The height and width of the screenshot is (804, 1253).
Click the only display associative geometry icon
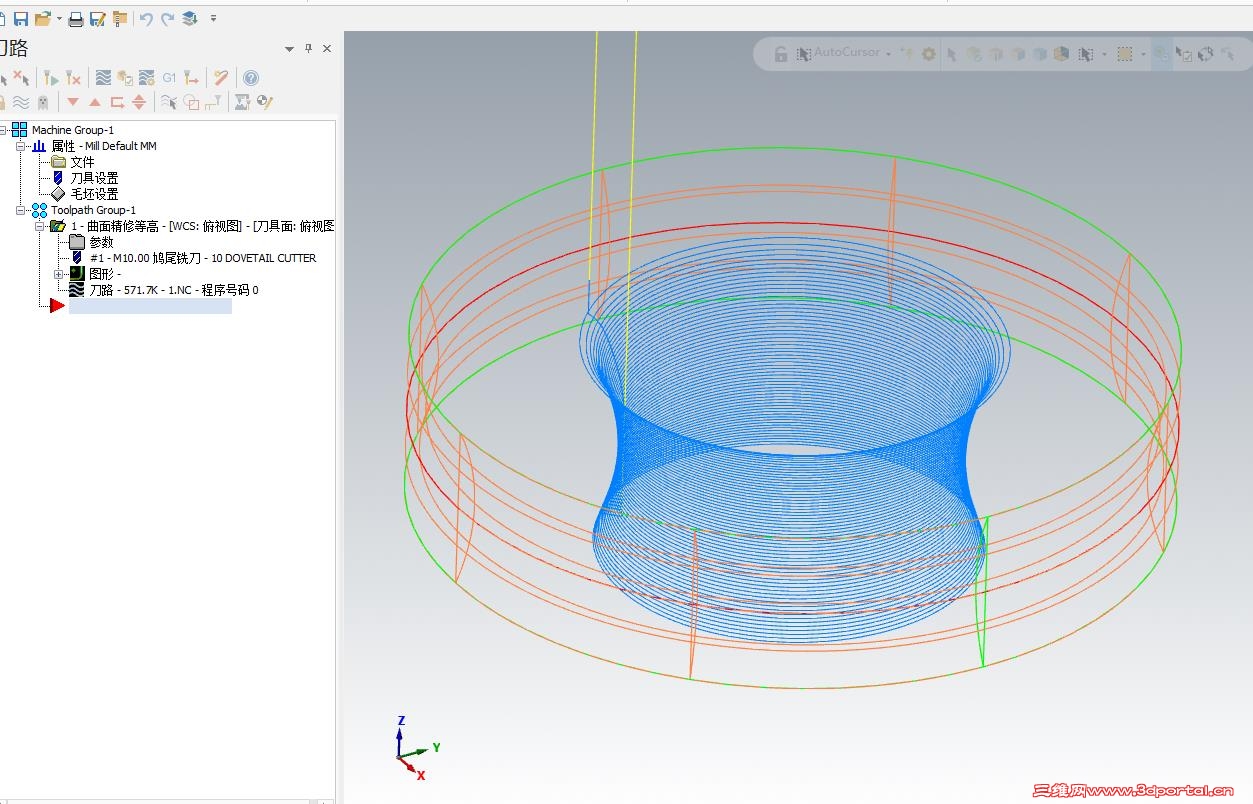[x=191, y=102]
